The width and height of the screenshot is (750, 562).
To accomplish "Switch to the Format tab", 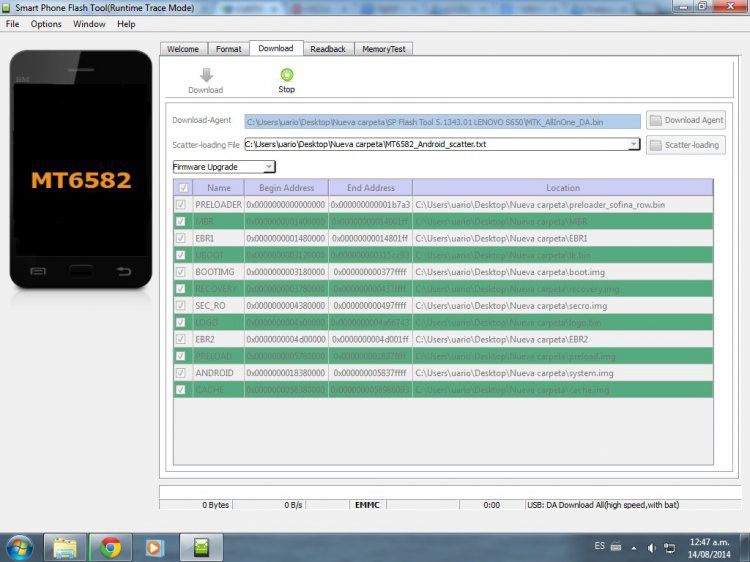I will pos(229,49).
